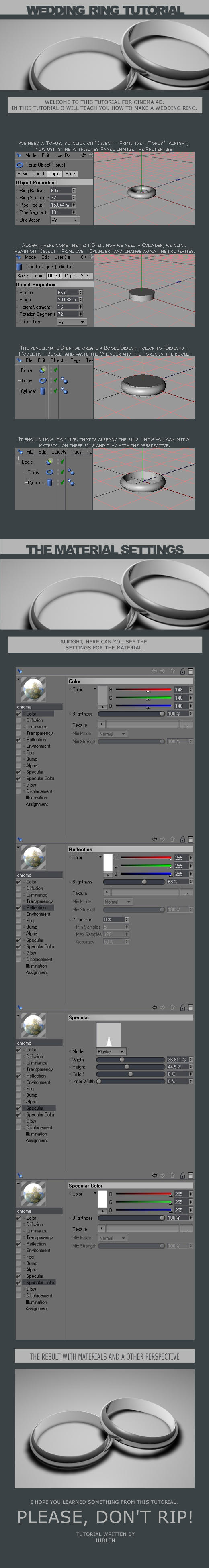209x1568 pixels.
Task: Click the back arrow in the Reflection material panel
Action: (x=154, y=840)
